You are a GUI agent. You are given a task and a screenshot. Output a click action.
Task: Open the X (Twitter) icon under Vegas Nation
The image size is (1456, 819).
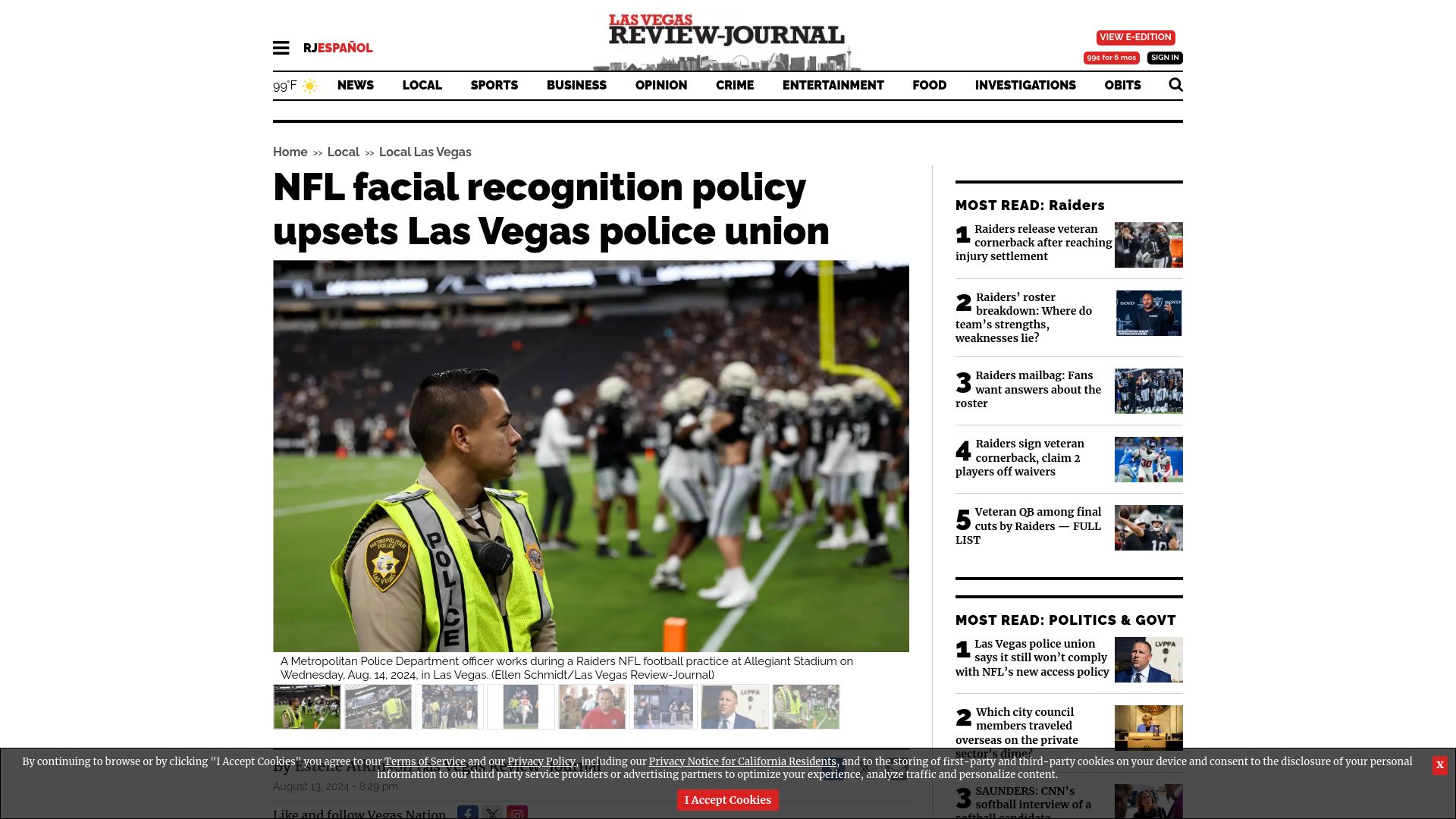click(x=492, y=812)
